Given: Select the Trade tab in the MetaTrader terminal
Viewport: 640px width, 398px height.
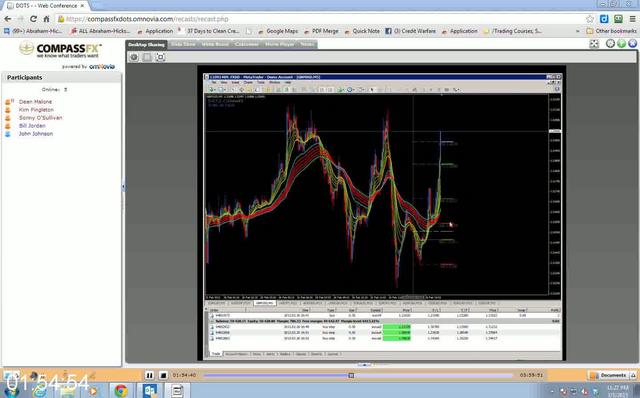Looking at the screenshot, I should (216, 354).
